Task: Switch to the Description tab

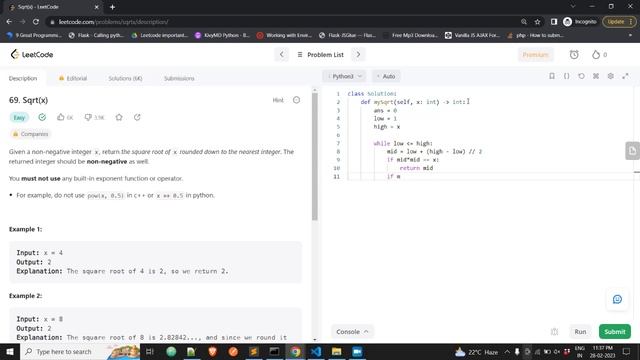Action: [x=23, y=78]
